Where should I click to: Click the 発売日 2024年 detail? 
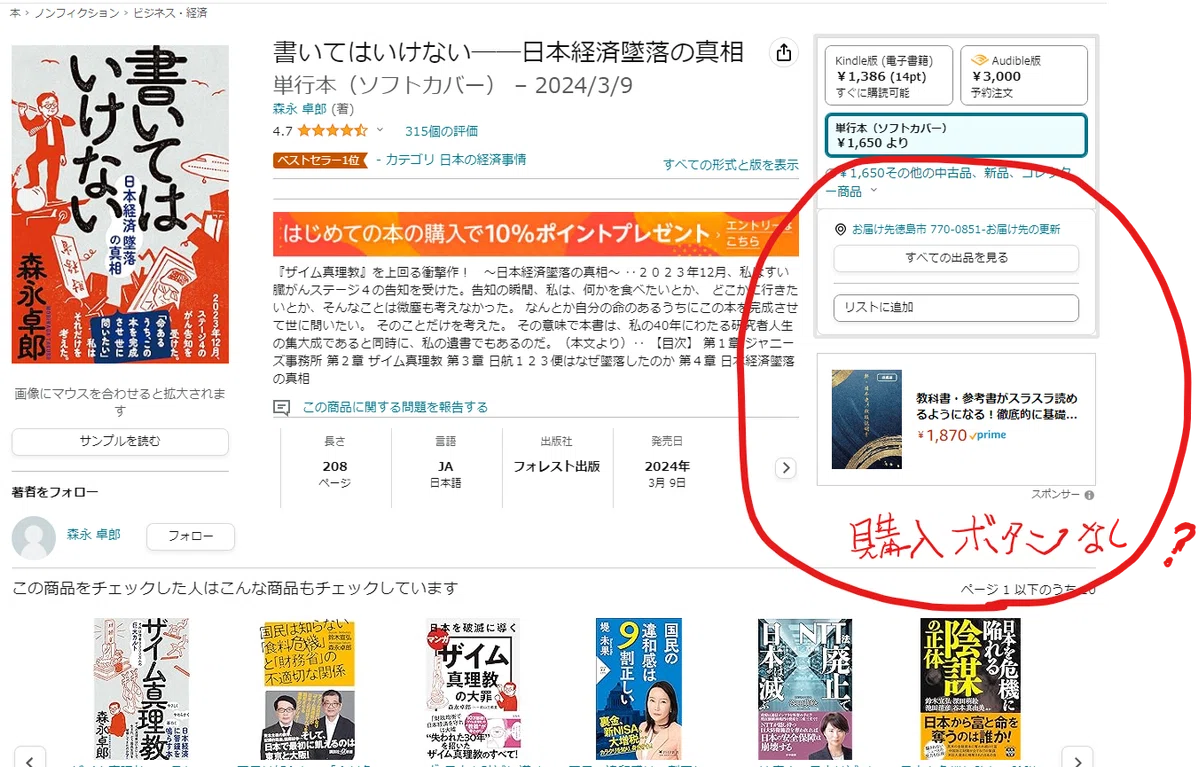[668, 462]
